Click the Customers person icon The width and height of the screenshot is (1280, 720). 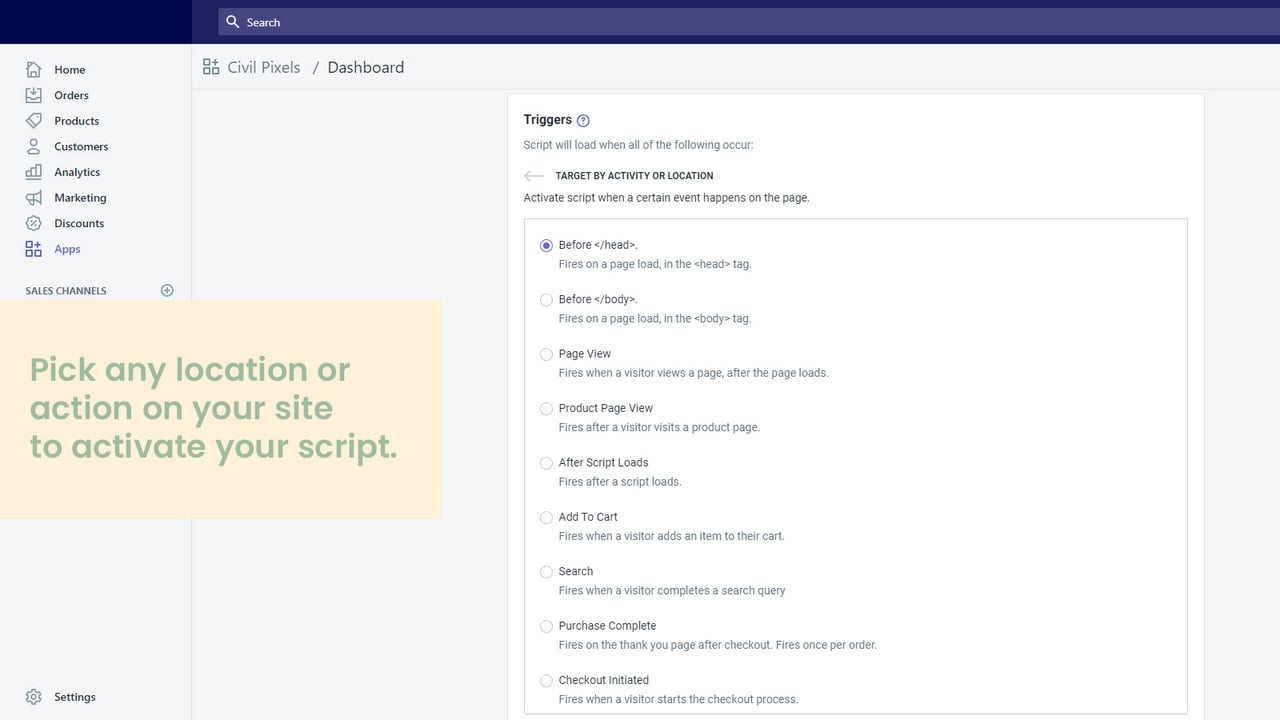coord(33,146)
